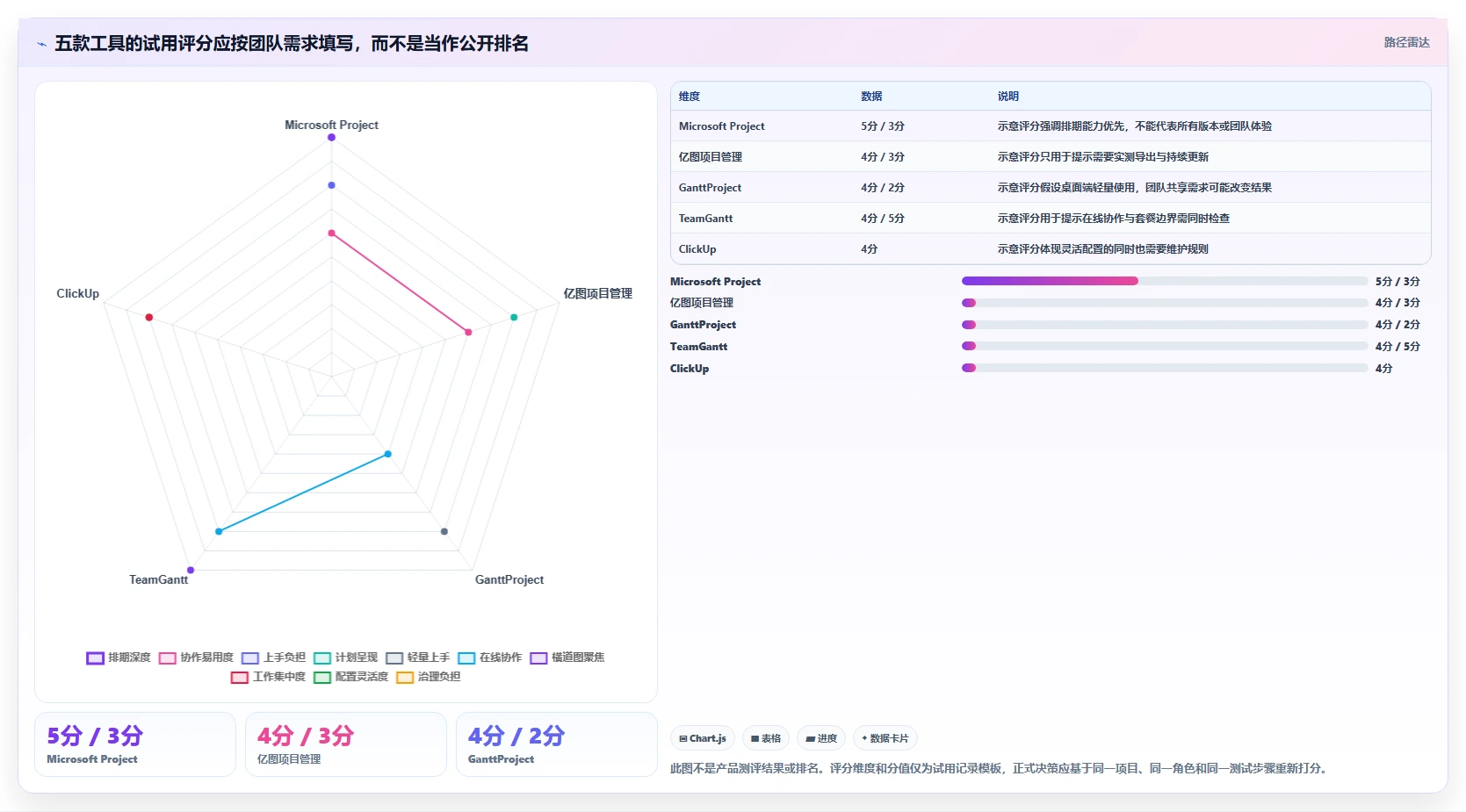This screenshot has height=812, width=1466.
Task: Click the gray data point near GanttProject
Action: [x=444, y=531]
